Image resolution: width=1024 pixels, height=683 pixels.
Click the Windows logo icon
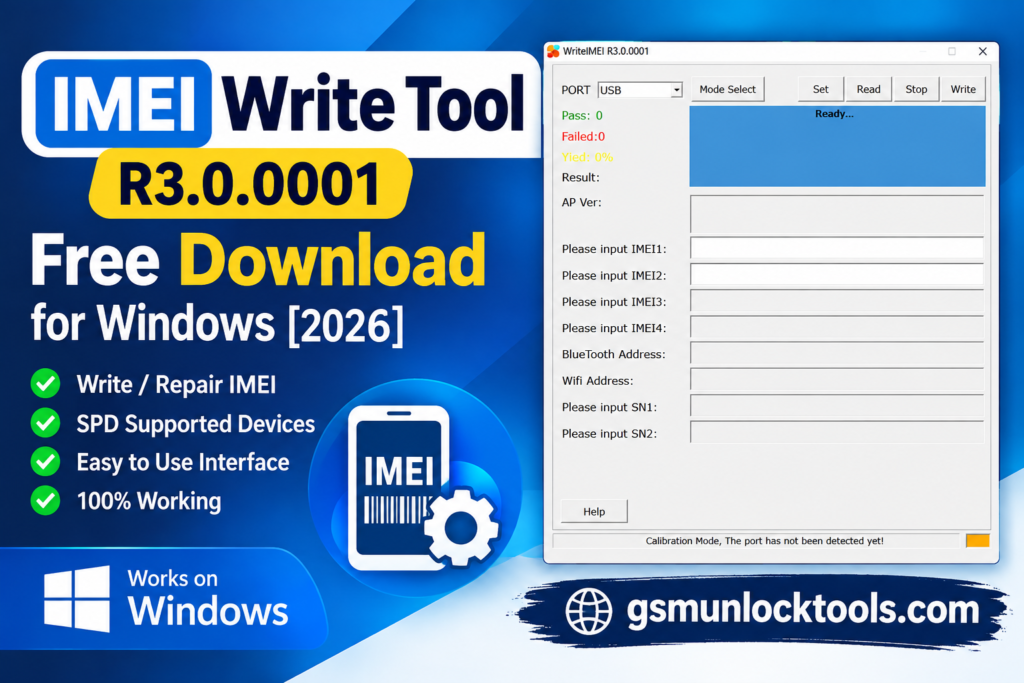click(77, 599)
